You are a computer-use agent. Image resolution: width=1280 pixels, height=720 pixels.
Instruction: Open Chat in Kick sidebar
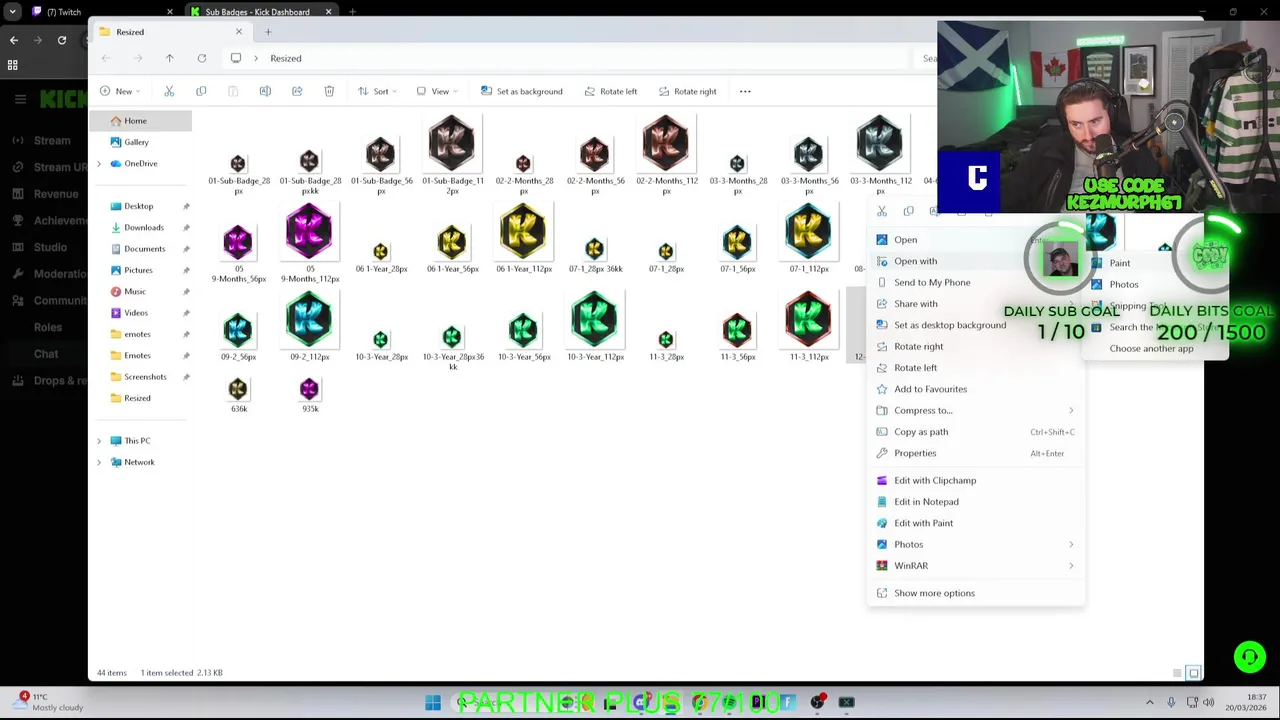pyautogui.click(x=46, y=354)
